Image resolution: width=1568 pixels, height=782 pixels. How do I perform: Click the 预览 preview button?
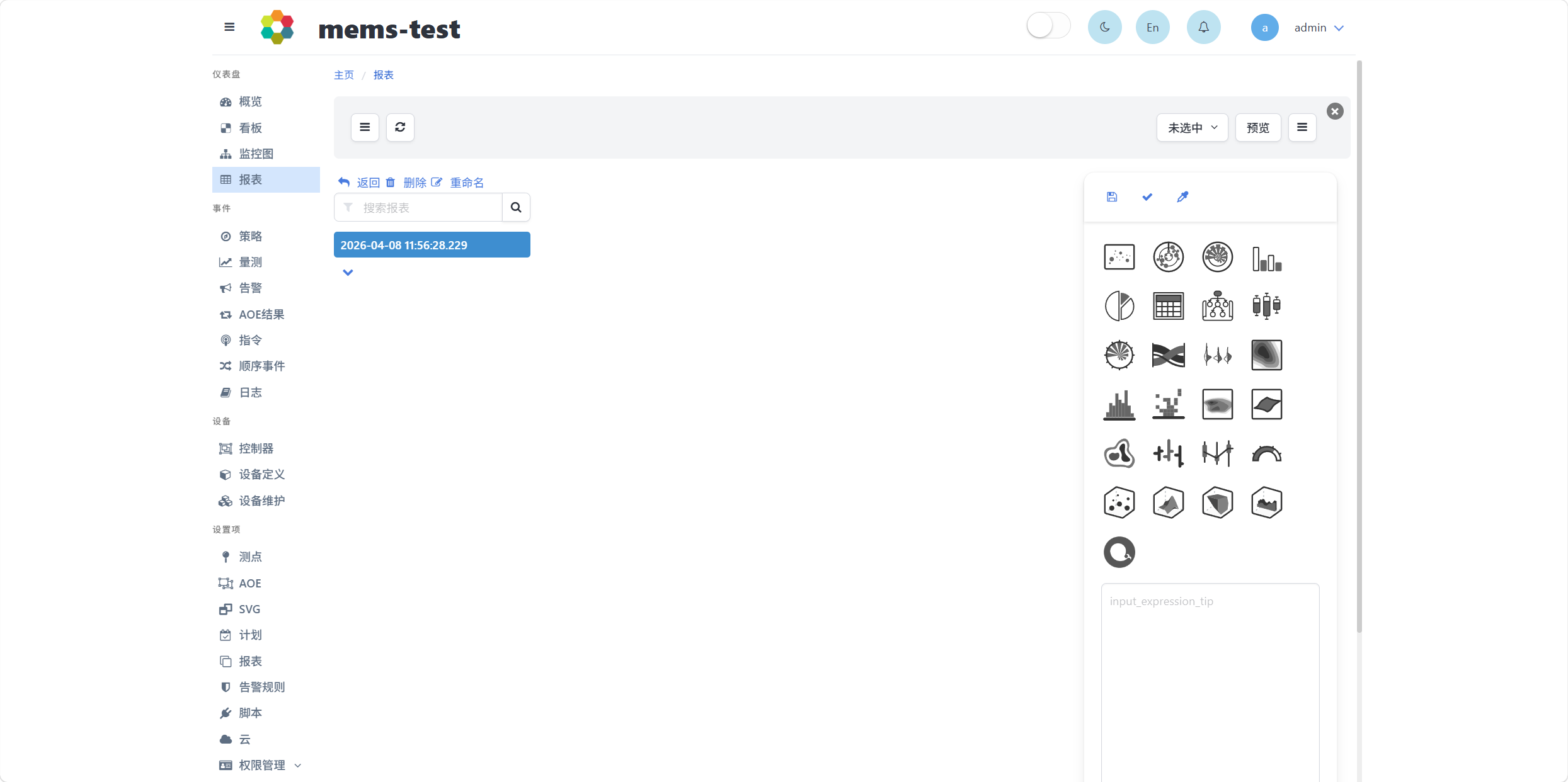pyautogui.click(x=1258, y=128)
